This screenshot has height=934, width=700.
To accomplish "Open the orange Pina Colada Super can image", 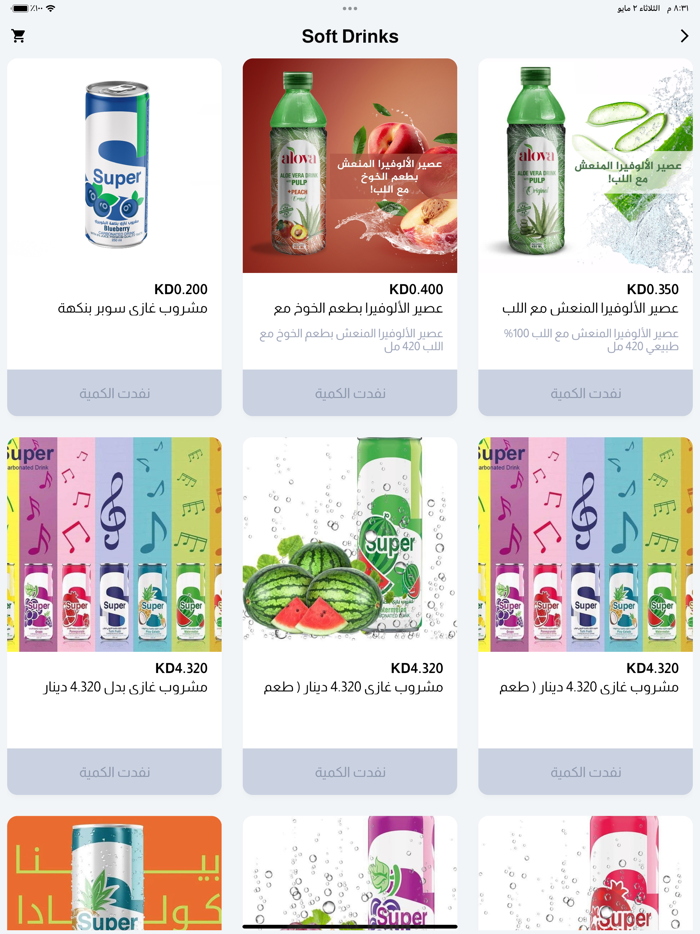I will tap(114, 874).
